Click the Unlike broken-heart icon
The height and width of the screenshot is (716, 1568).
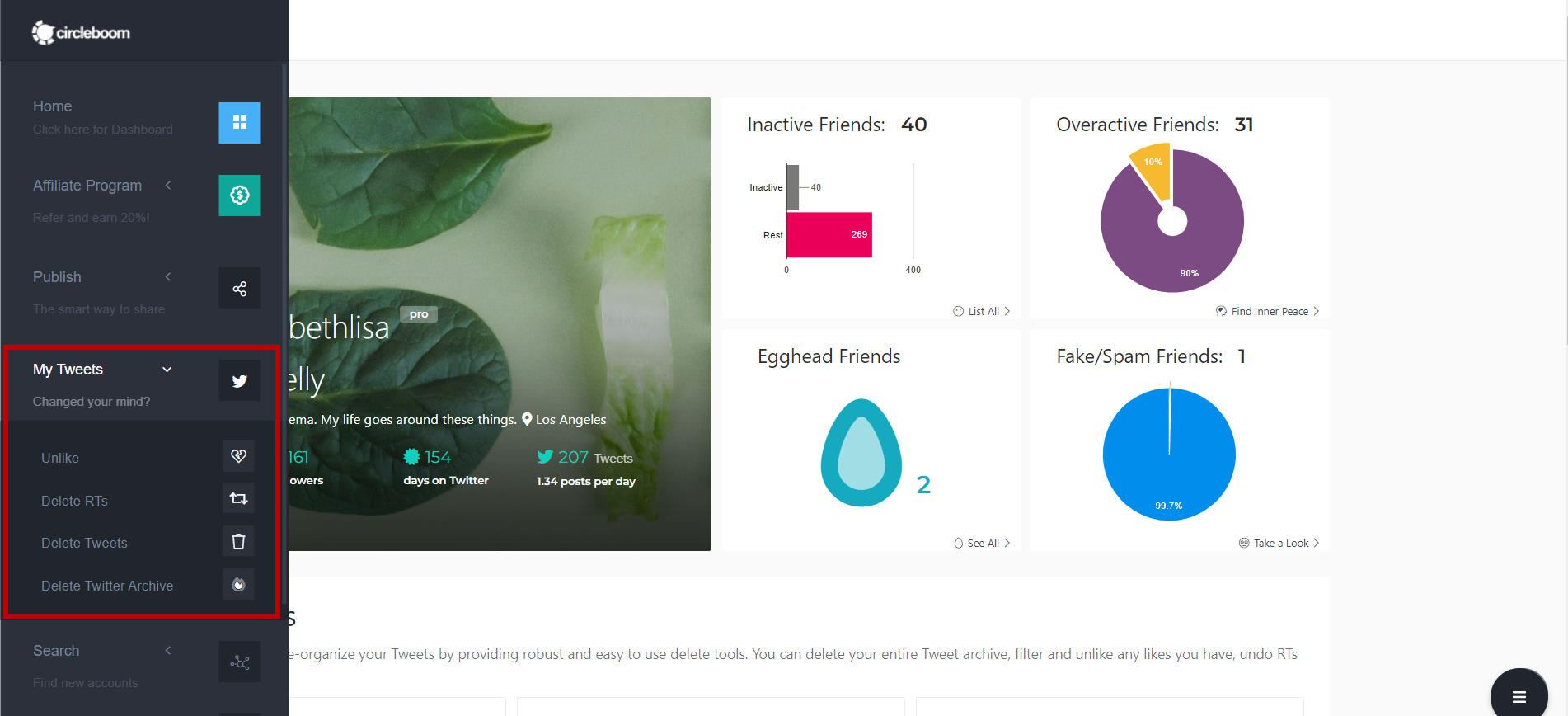[x=238, y=456]
